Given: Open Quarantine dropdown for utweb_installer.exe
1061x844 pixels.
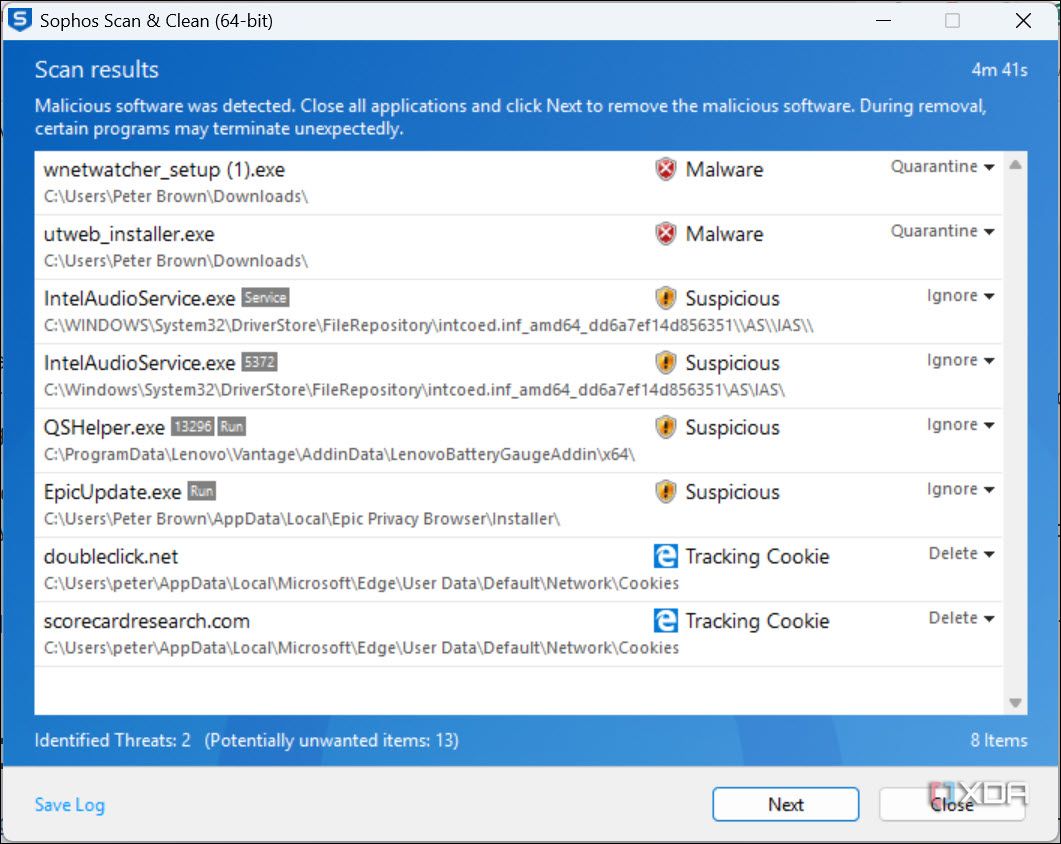Looking at the screenshot, I should point(942,231).
